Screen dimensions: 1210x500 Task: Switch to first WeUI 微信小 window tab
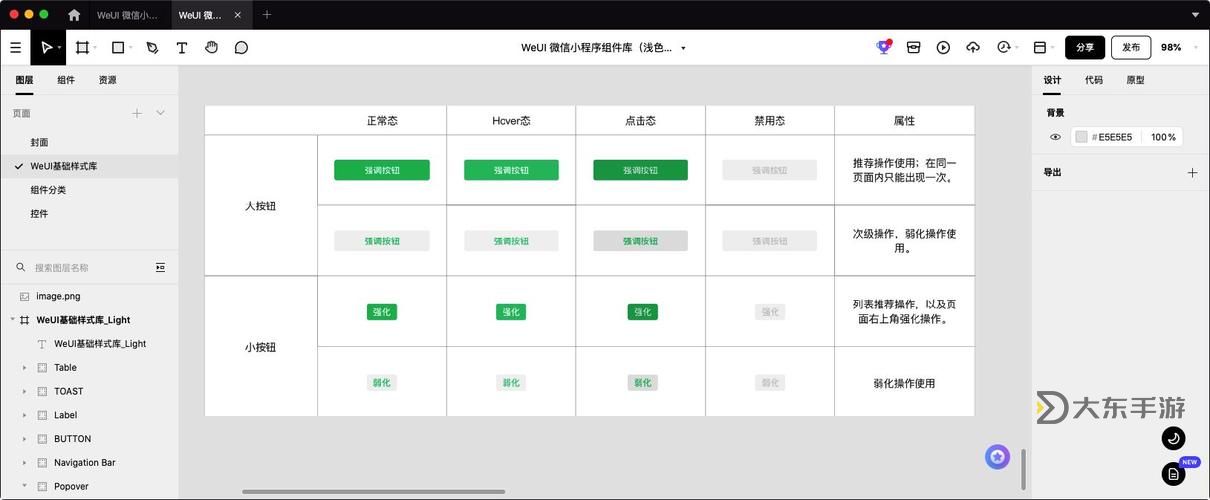coord(128,15)
